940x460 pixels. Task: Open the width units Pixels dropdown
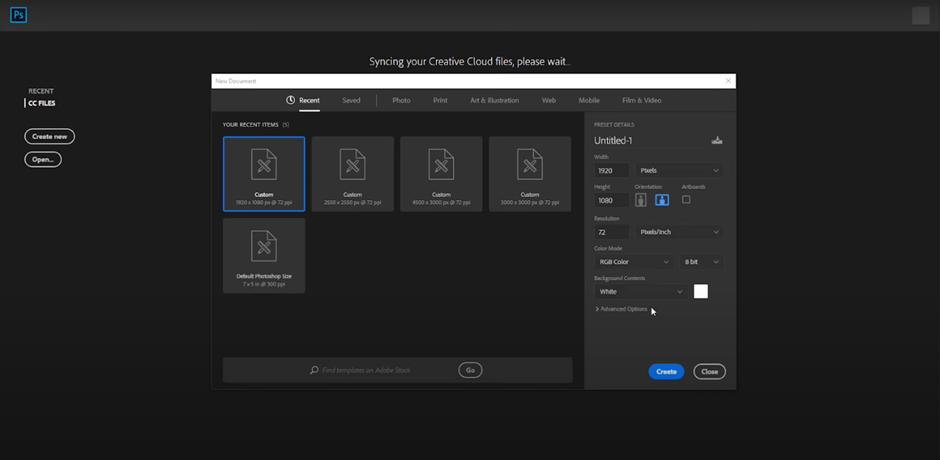tap(679, 171)
